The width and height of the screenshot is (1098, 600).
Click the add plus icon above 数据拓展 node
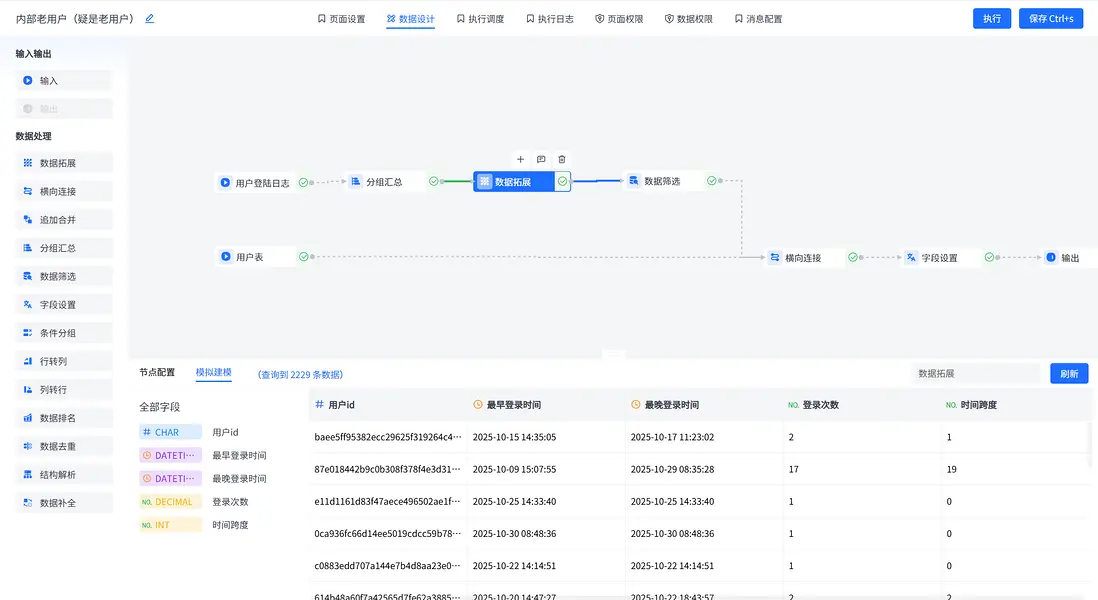click(520, 160)
